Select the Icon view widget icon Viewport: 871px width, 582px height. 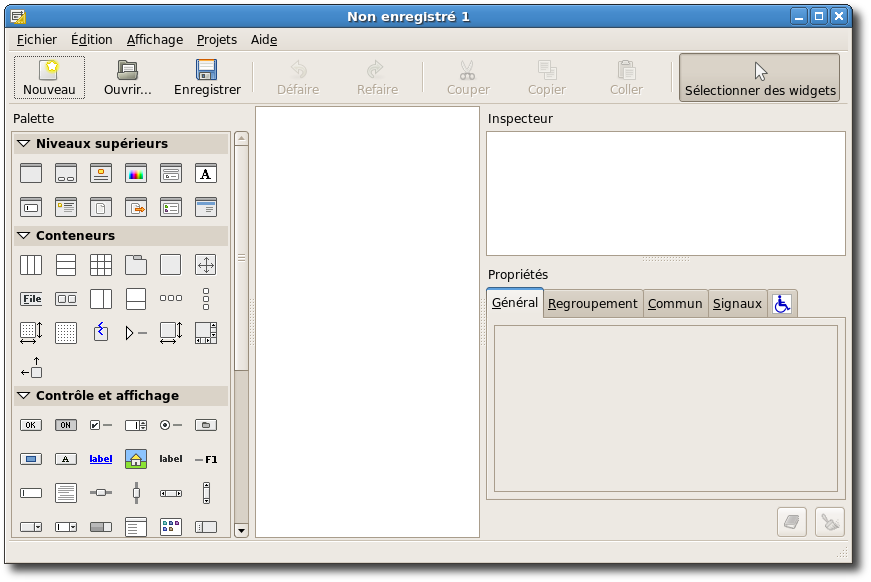[171, 526]
